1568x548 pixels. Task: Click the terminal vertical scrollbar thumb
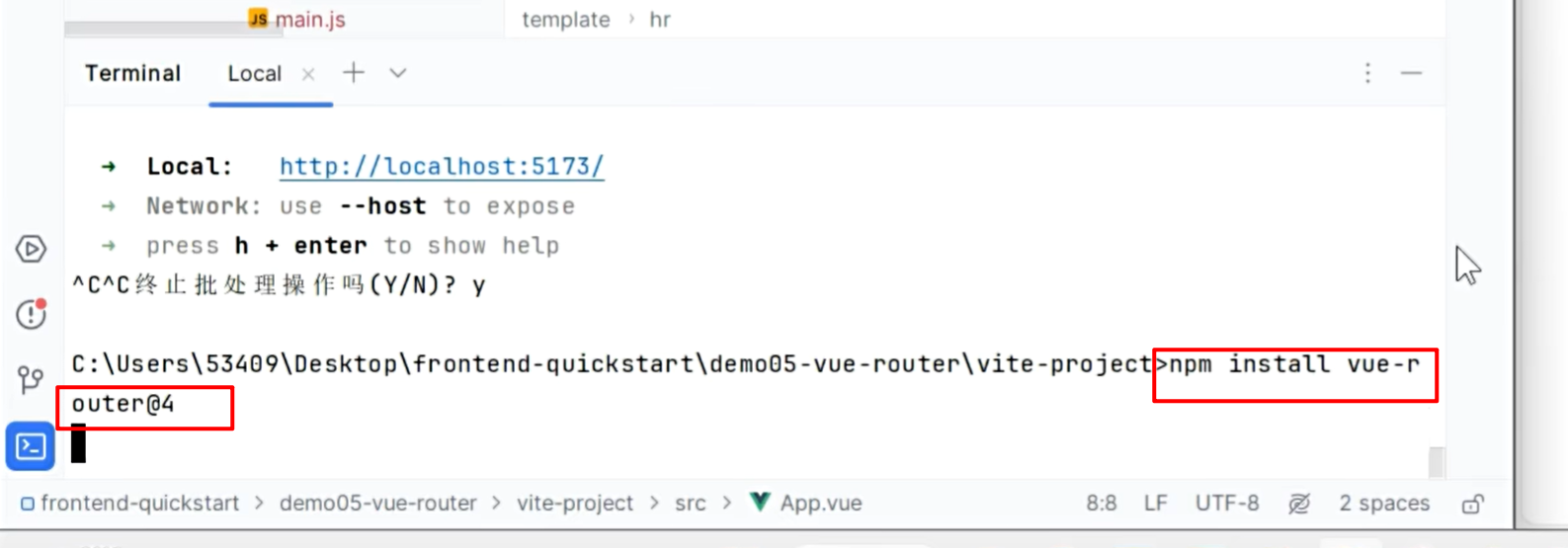coord(1437,461)
